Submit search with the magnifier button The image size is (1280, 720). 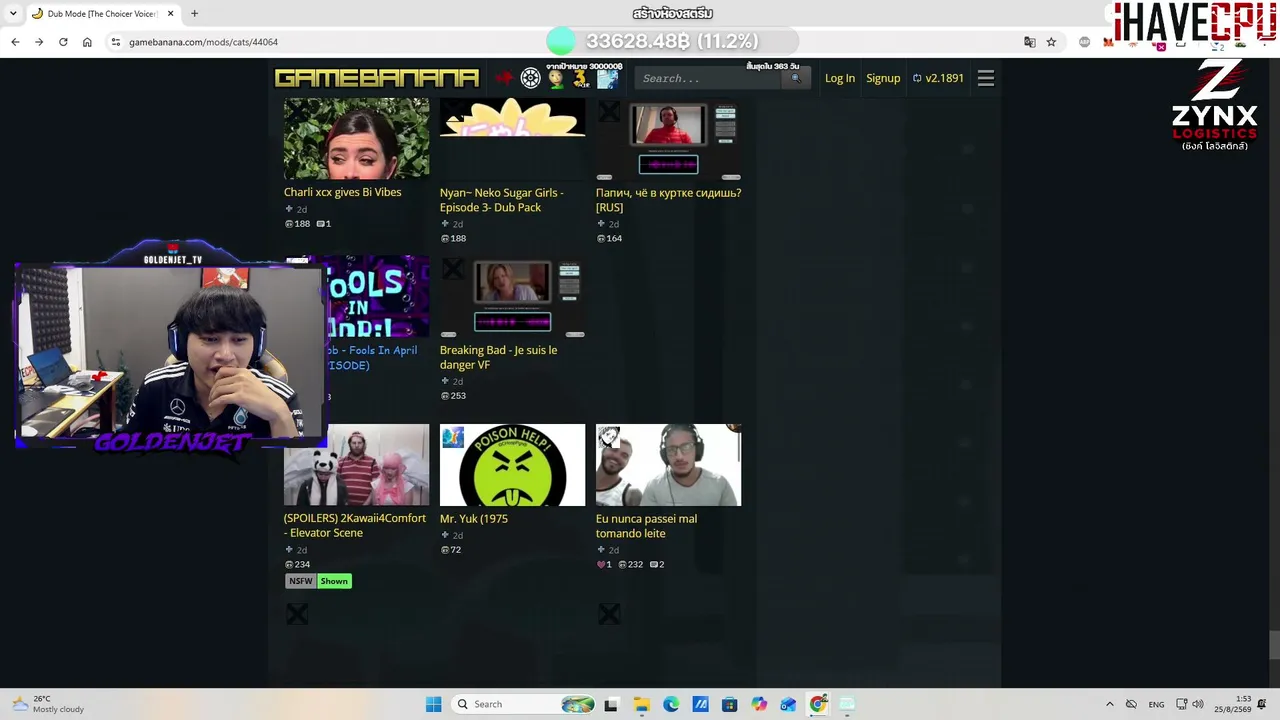(796, 78)
